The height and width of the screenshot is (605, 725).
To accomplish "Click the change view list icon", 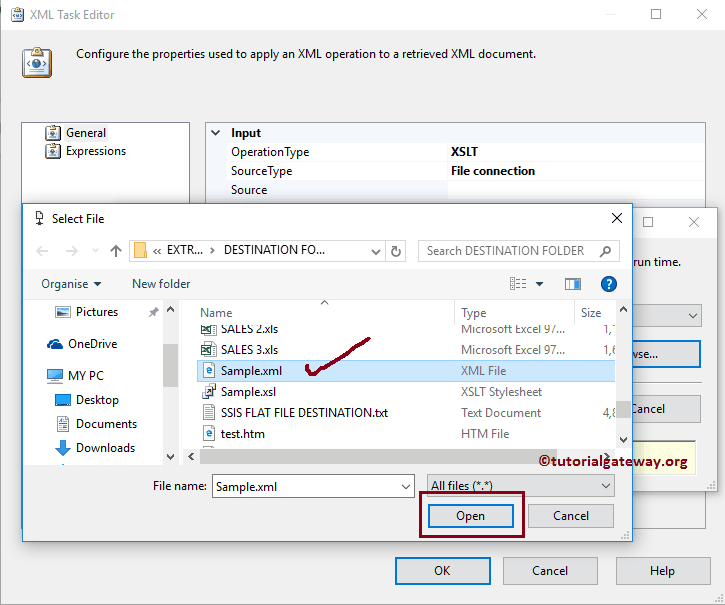I will click(518, 284).
